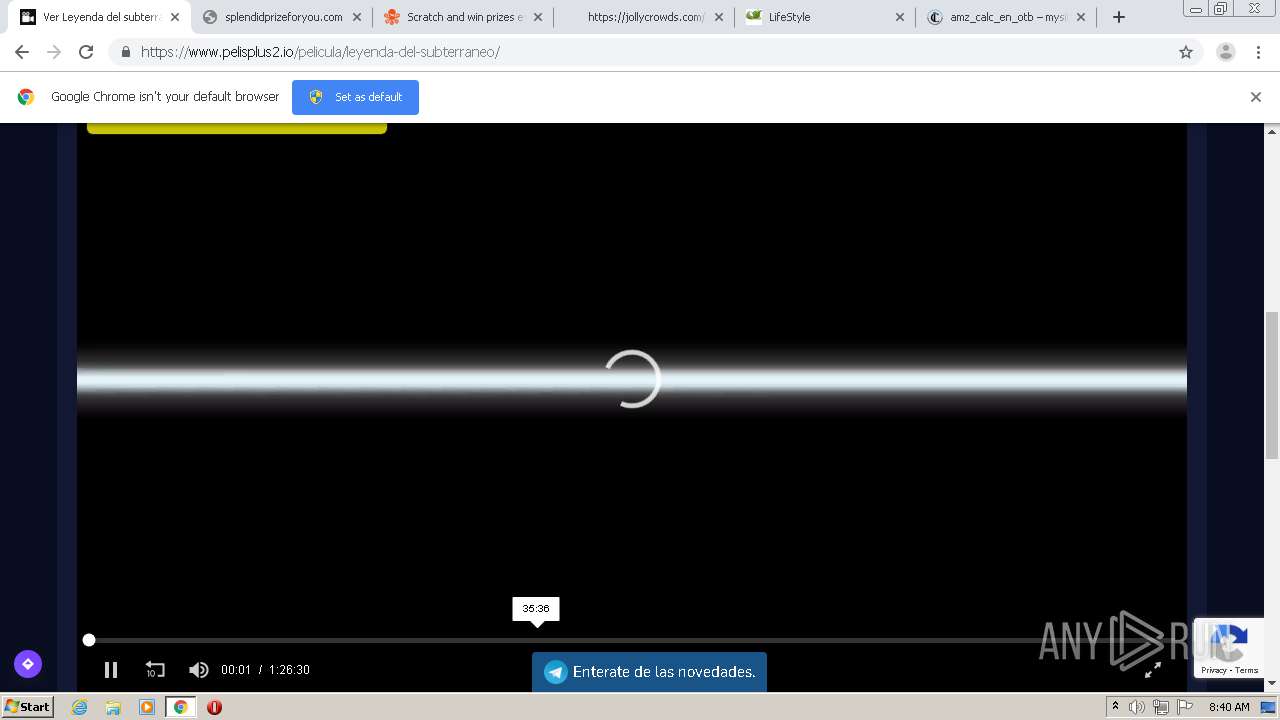Viewport: 1280px width, 720px height.
Task: Open network status tray icon
Action: point(1161,707)
